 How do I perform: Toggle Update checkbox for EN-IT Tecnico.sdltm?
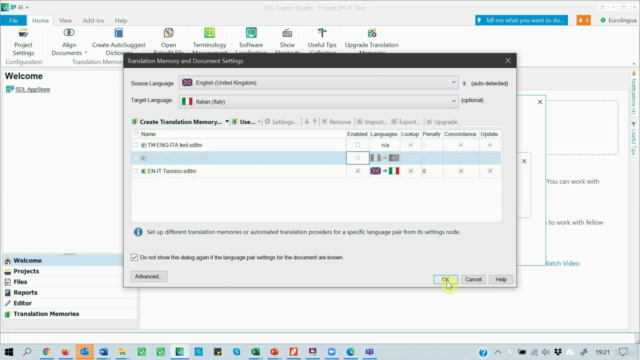point(490,171)
